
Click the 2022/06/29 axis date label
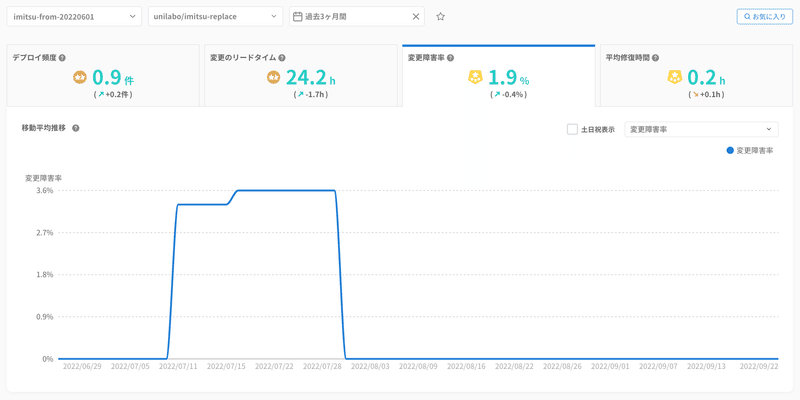tap(82, 366)
